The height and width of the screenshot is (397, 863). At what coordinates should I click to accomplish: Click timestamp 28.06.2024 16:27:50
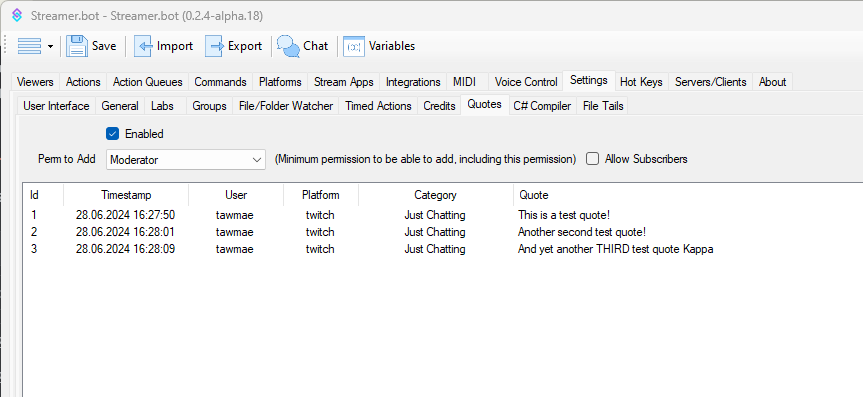[x=125, y=215]
